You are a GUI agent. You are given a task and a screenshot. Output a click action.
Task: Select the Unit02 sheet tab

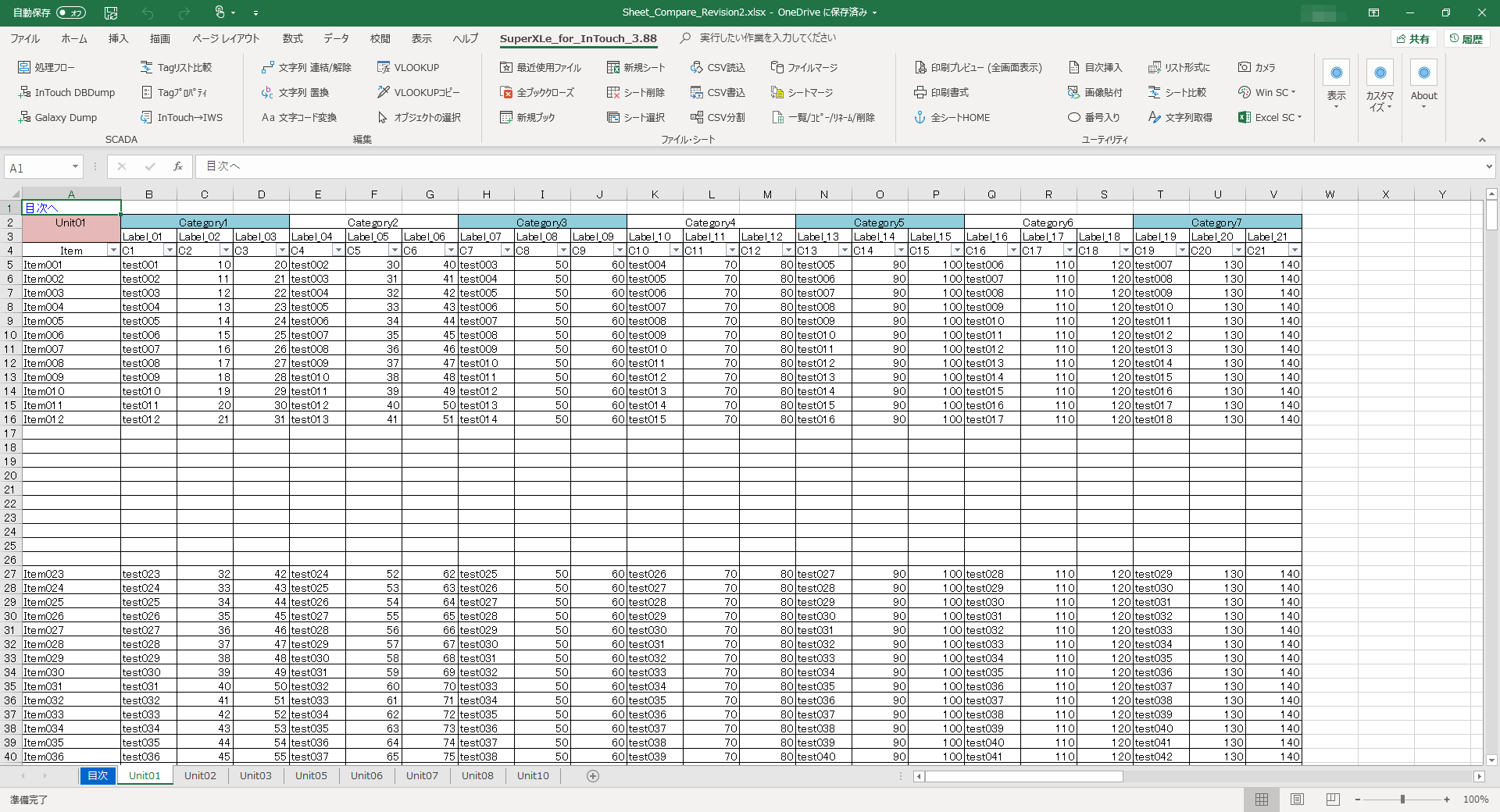pyautogui.click(x=200, y=775)
